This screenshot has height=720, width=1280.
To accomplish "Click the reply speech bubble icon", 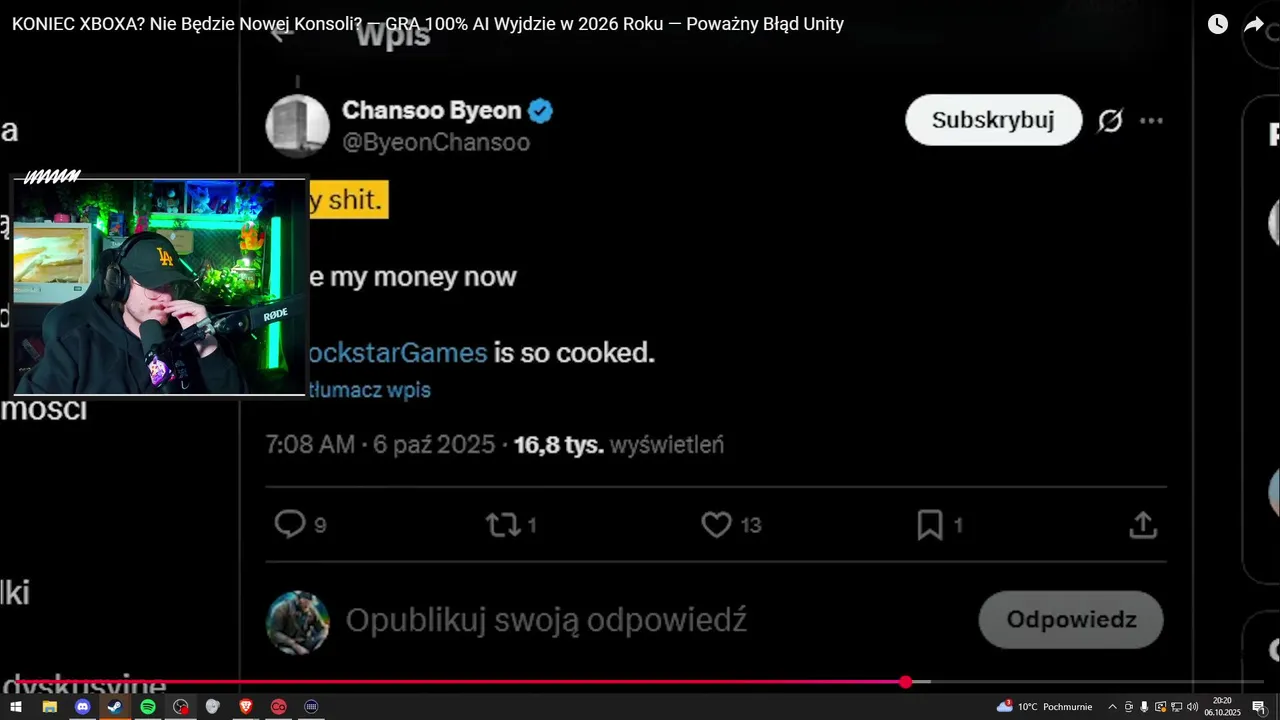I will 290,524.
